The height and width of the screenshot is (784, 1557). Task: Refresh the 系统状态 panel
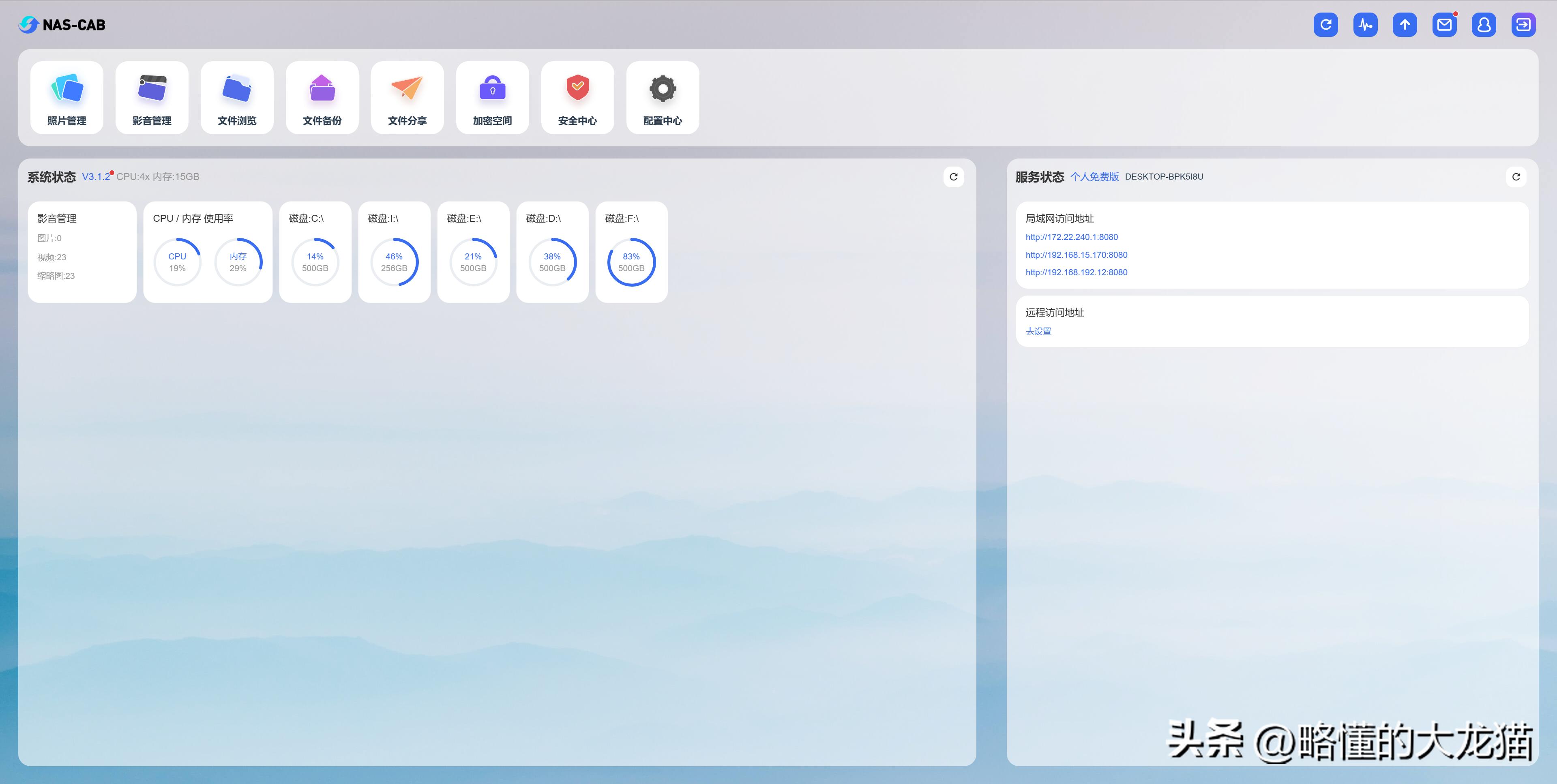[953, 177]
